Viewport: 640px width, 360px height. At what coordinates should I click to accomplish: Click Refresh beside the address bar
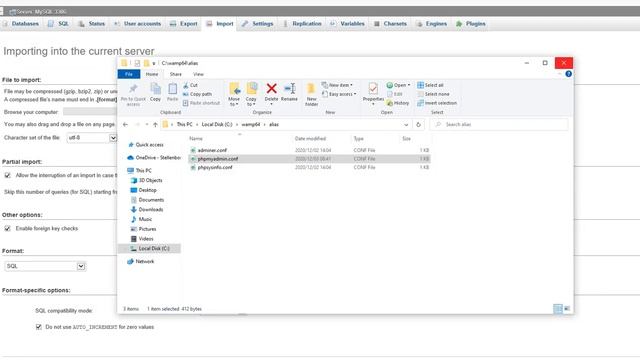pos(418,124)
